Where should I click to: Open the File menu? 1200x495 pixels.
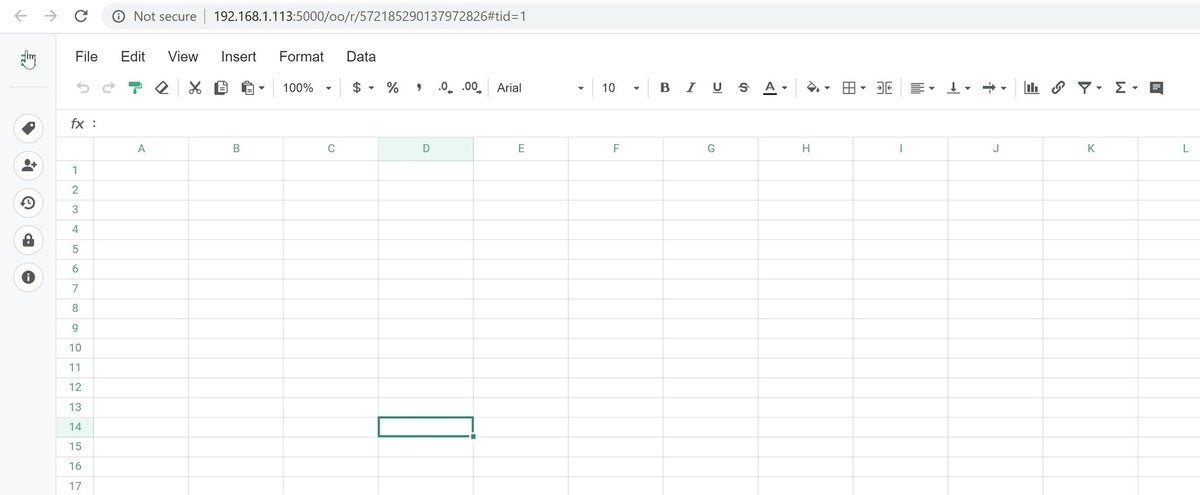point(87,57)
